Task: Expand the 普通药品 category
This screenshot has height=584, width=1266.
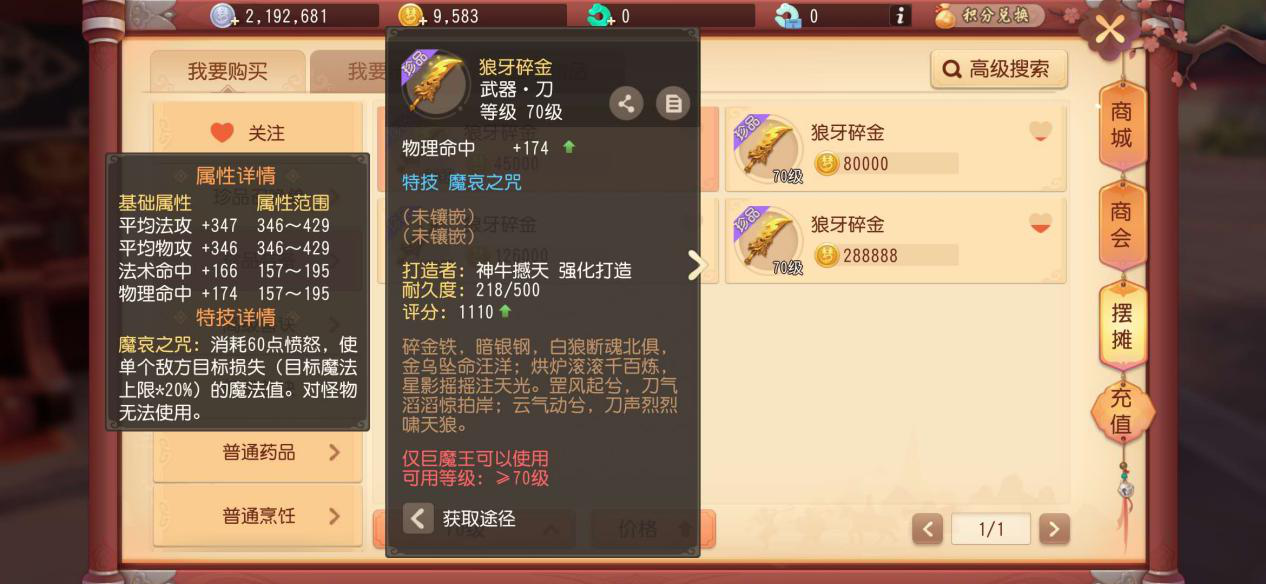Action: click(x=258, y=452)
